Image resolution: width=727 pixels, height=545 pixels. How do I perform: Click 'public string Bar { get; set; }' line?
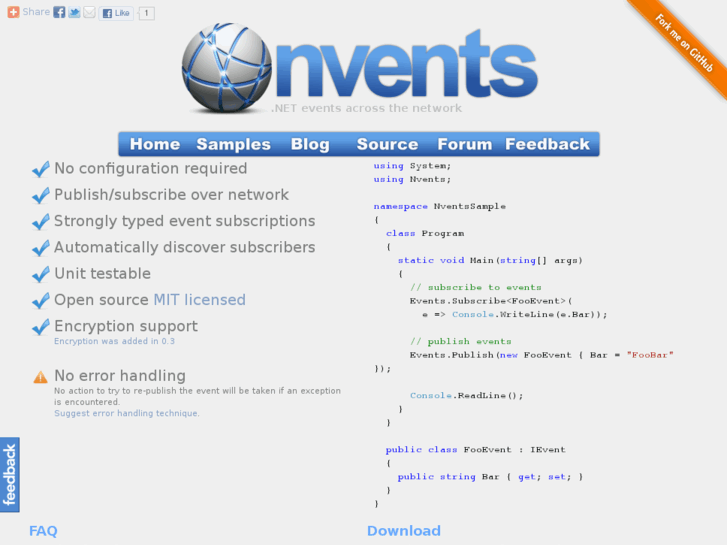click(490, 477)
